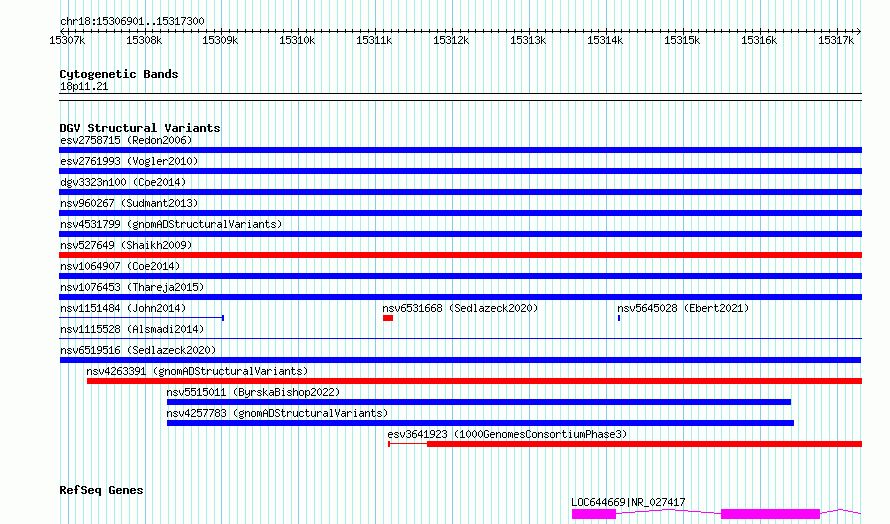
Task: Select red nsv4263391 gnomAD variant bar
Action: click(475, 381)
